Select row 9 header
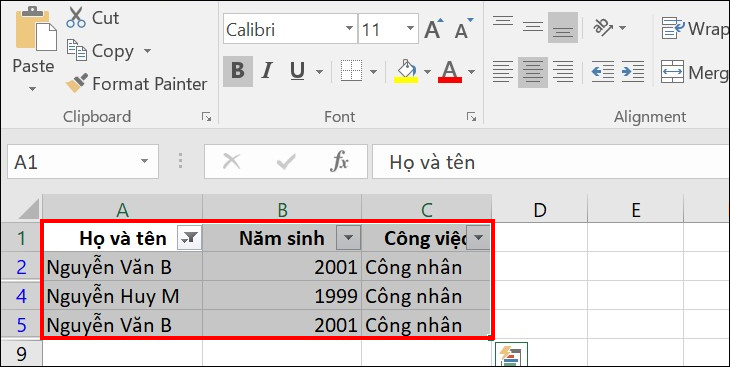This screenshot has width=730, height=367. coord(21,354)
